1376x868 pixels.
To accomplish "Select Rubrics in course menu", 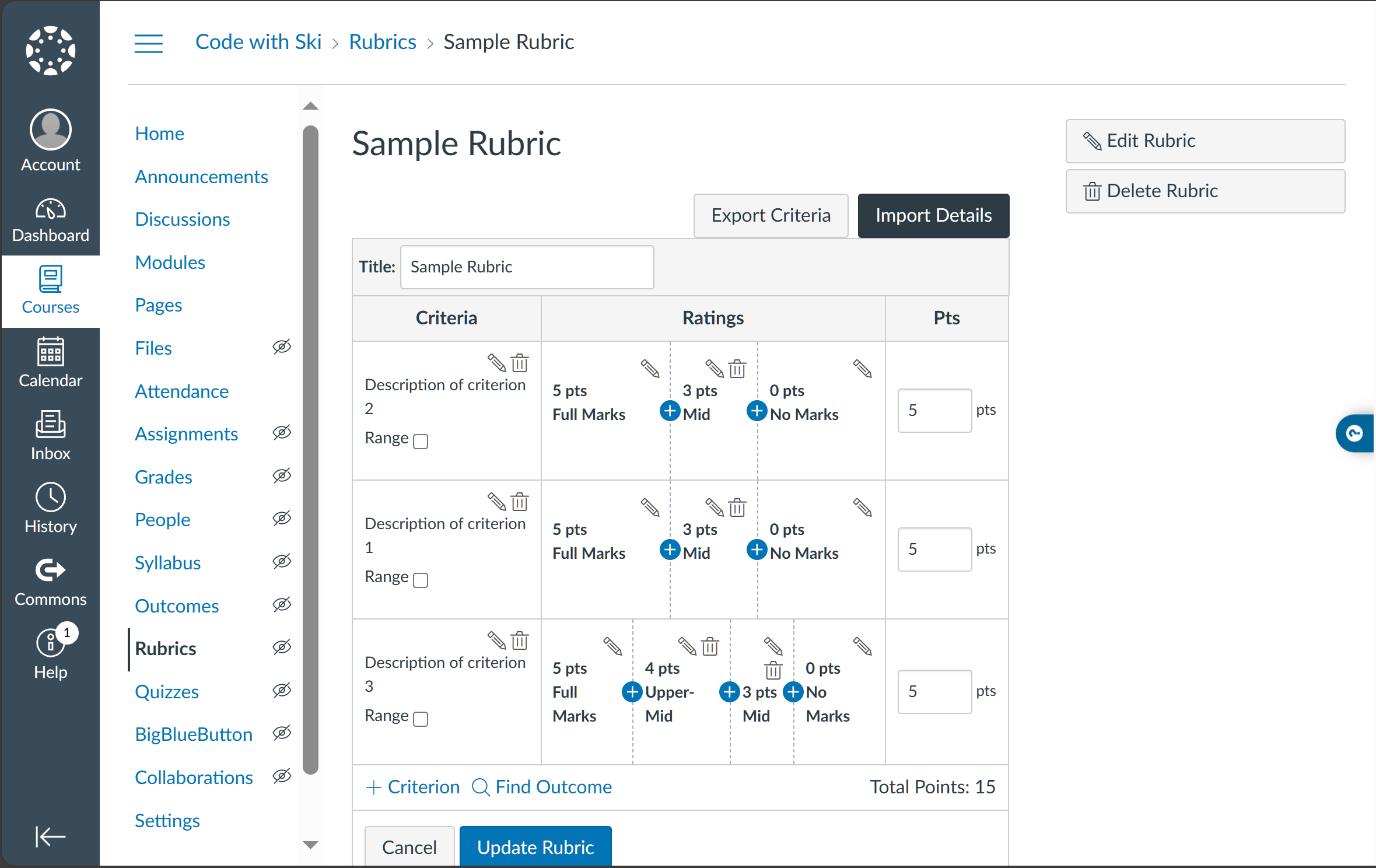I will 166,649.
